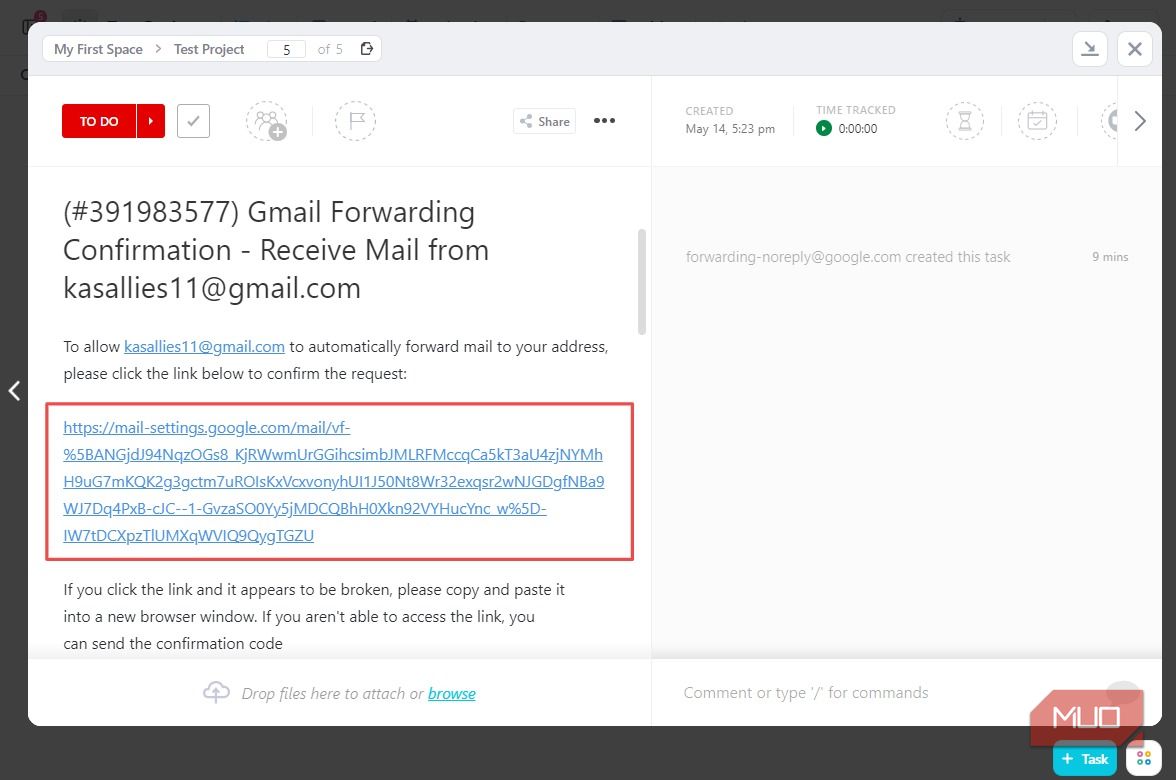Edit the task number field showing 5
Image resolution: width=1176 pixels, height=780 pixels.
point(286,50)
